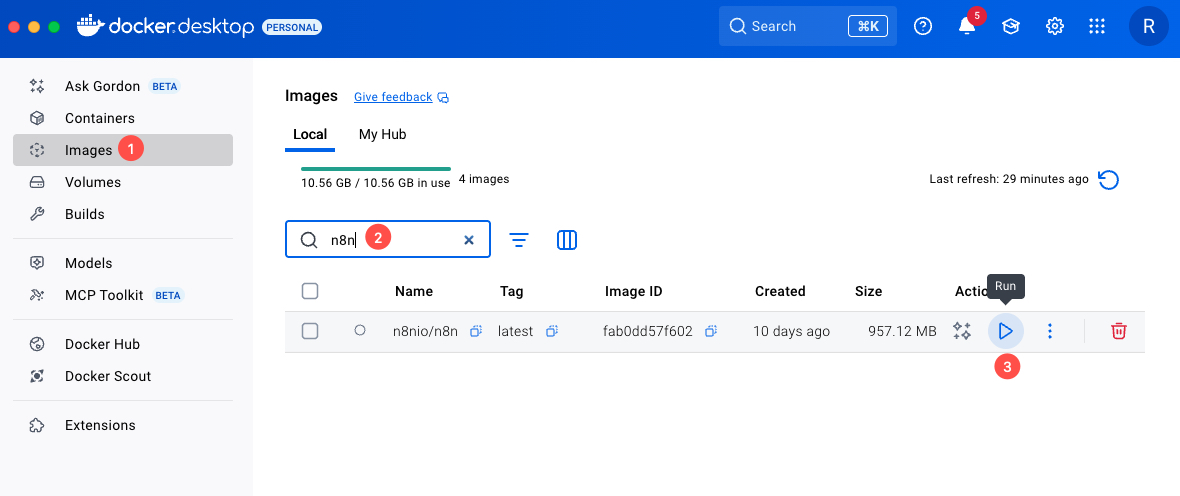Open the R account avatar

pos(1148,26)
